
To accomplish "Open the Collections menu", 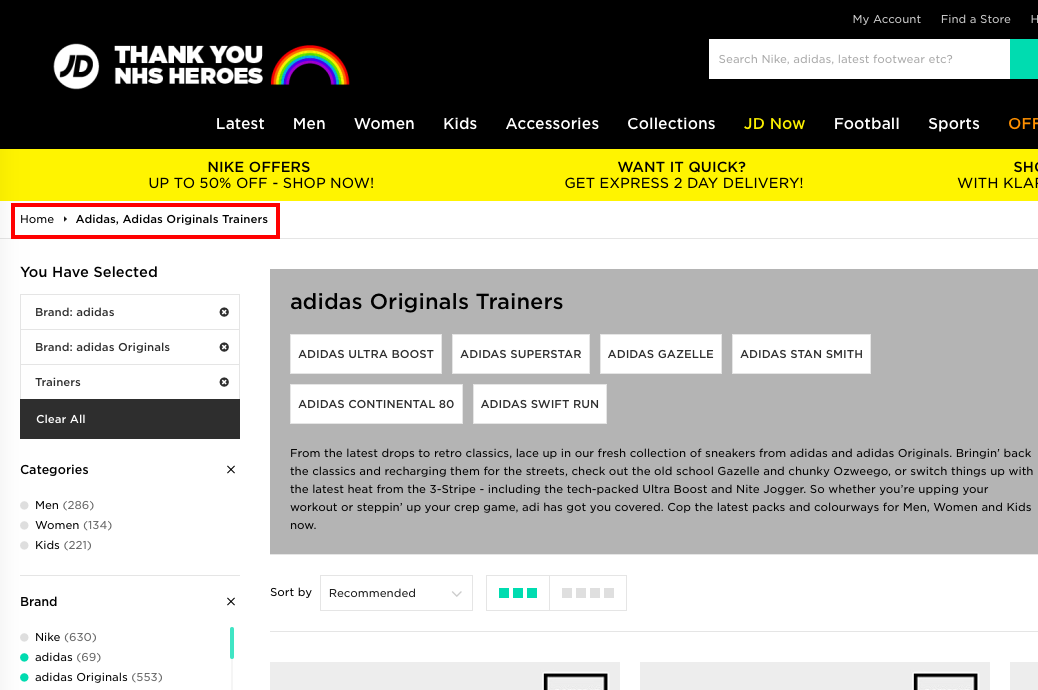I will tap(671, 124).
